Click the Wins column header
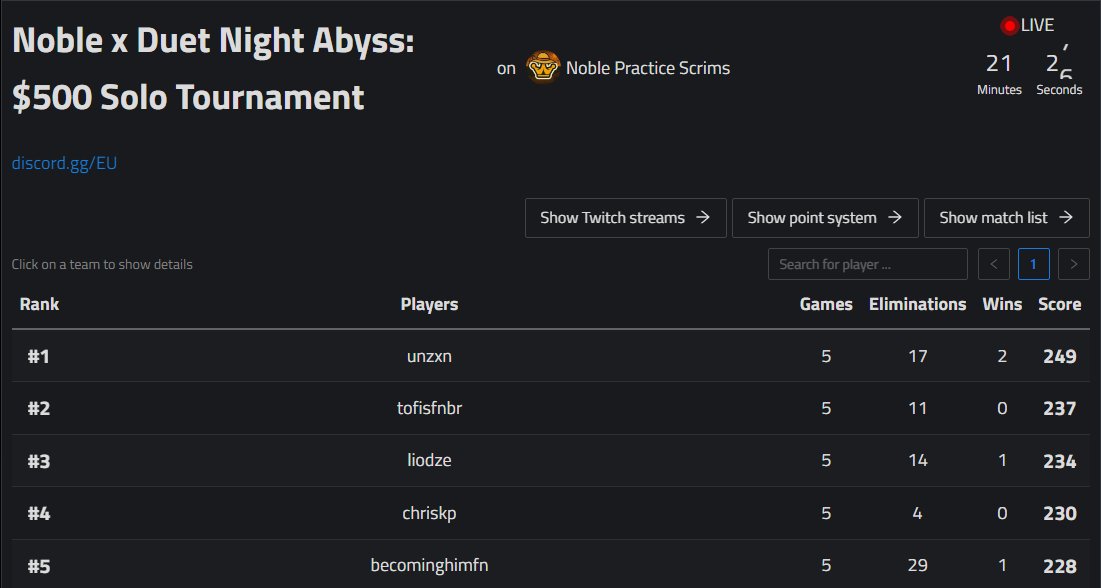Viewport: 1101px width, 588px height. [1002, 304]
